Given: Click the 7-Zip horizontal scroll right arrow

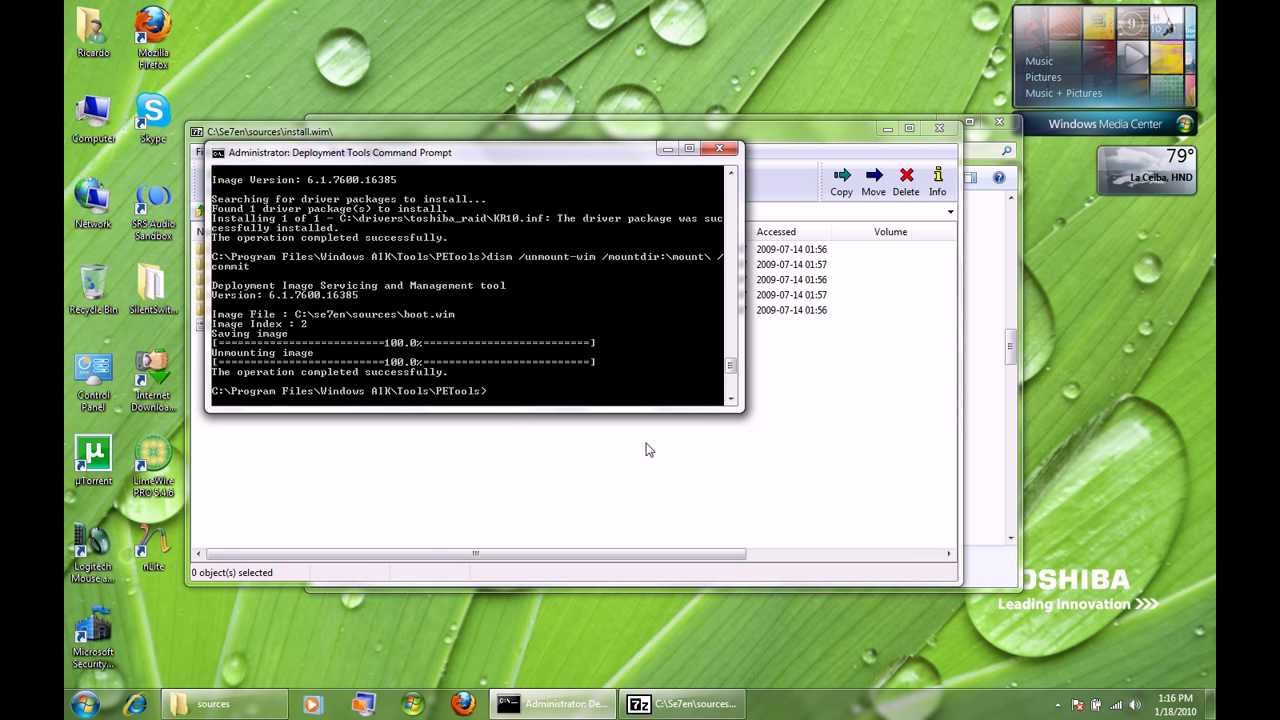Looking at the screenshot, I should coord(949,553).
